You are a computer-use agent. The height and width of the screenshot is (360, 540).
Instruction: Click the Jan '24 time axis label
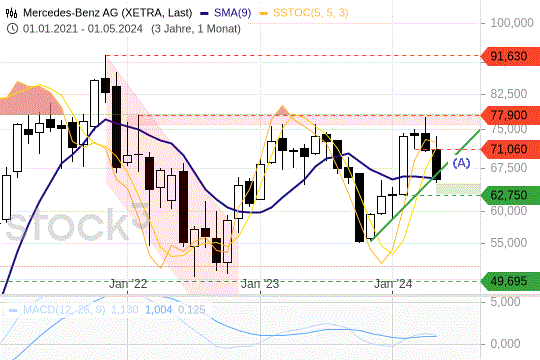[x=393, y=284]
